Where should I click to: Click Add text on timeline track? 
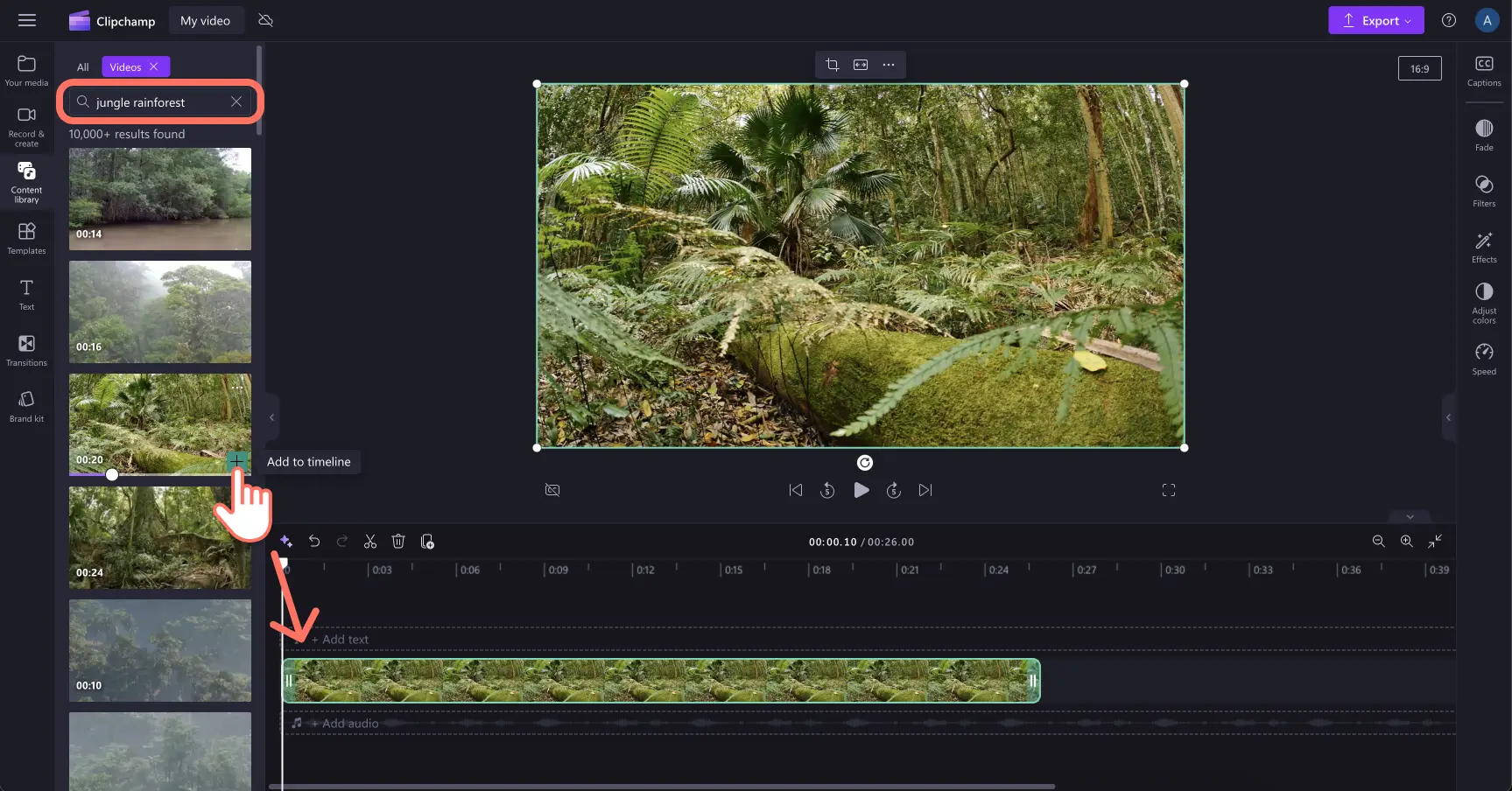click(341, 640)
